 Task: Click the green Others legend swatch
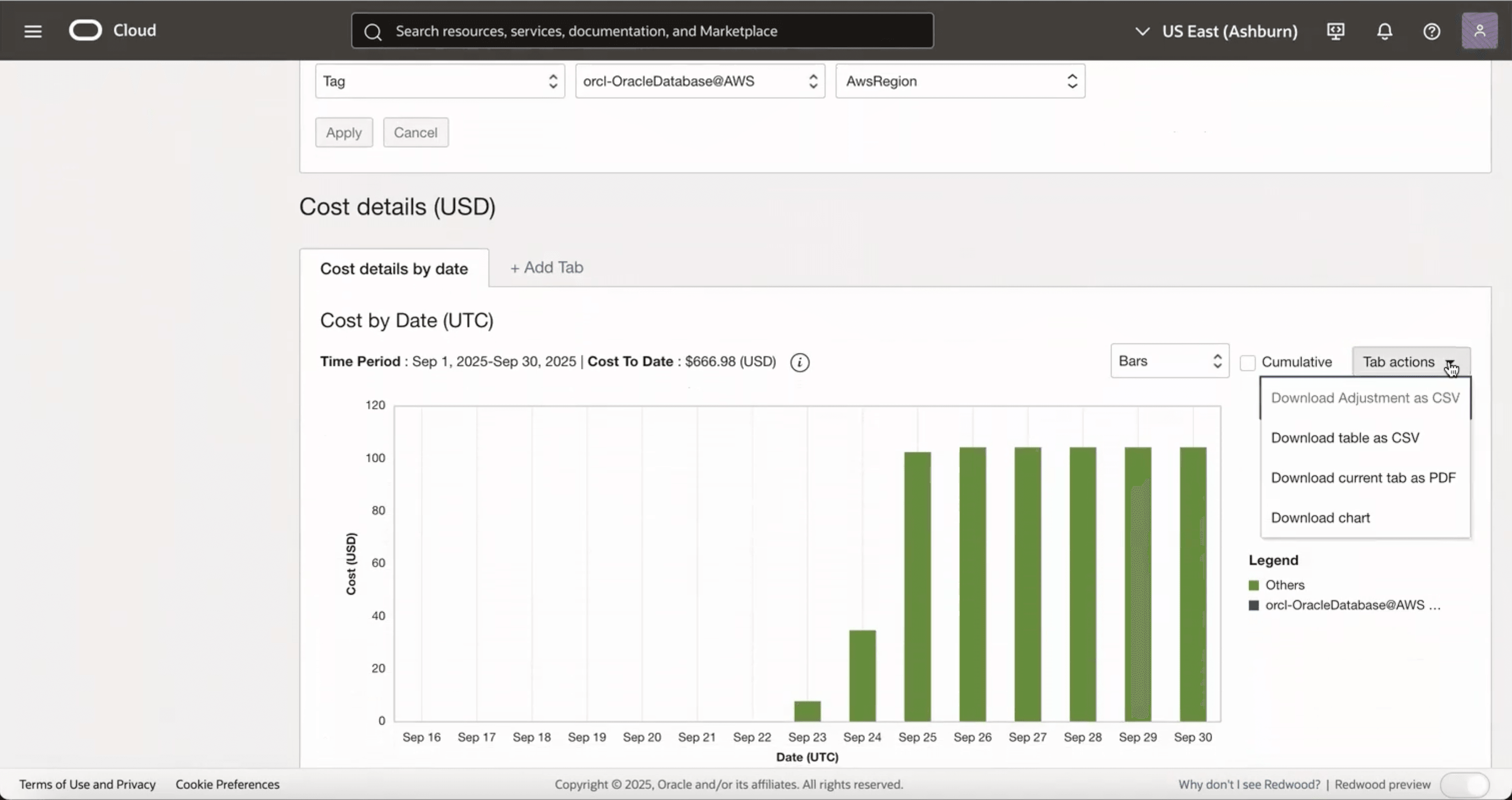[x=1254, y=584]
